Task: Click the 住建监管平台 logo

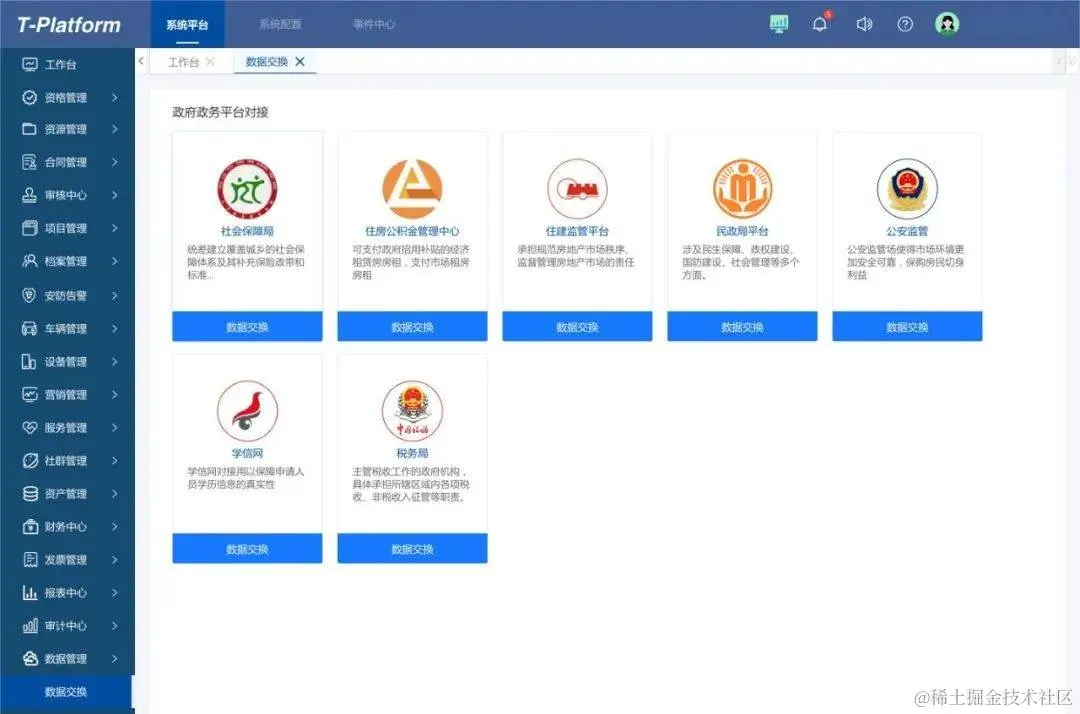Action: [577, 189]
